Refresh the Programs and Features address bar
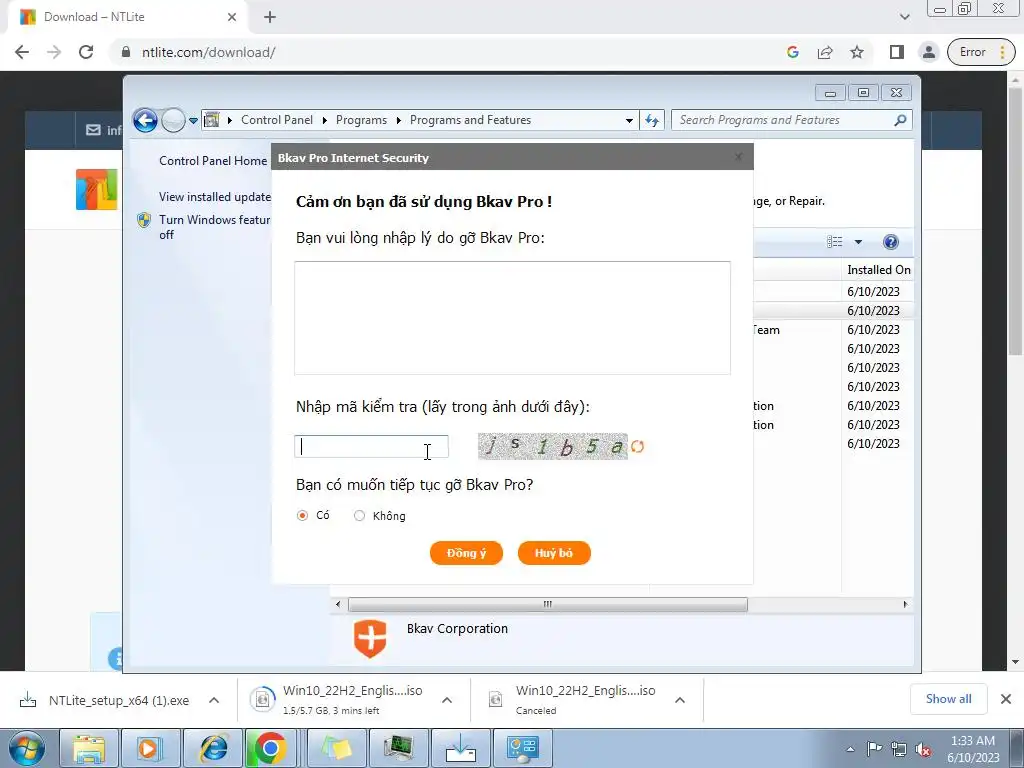The height and width of the screenshot is (768, 1024). coord(652,120)
